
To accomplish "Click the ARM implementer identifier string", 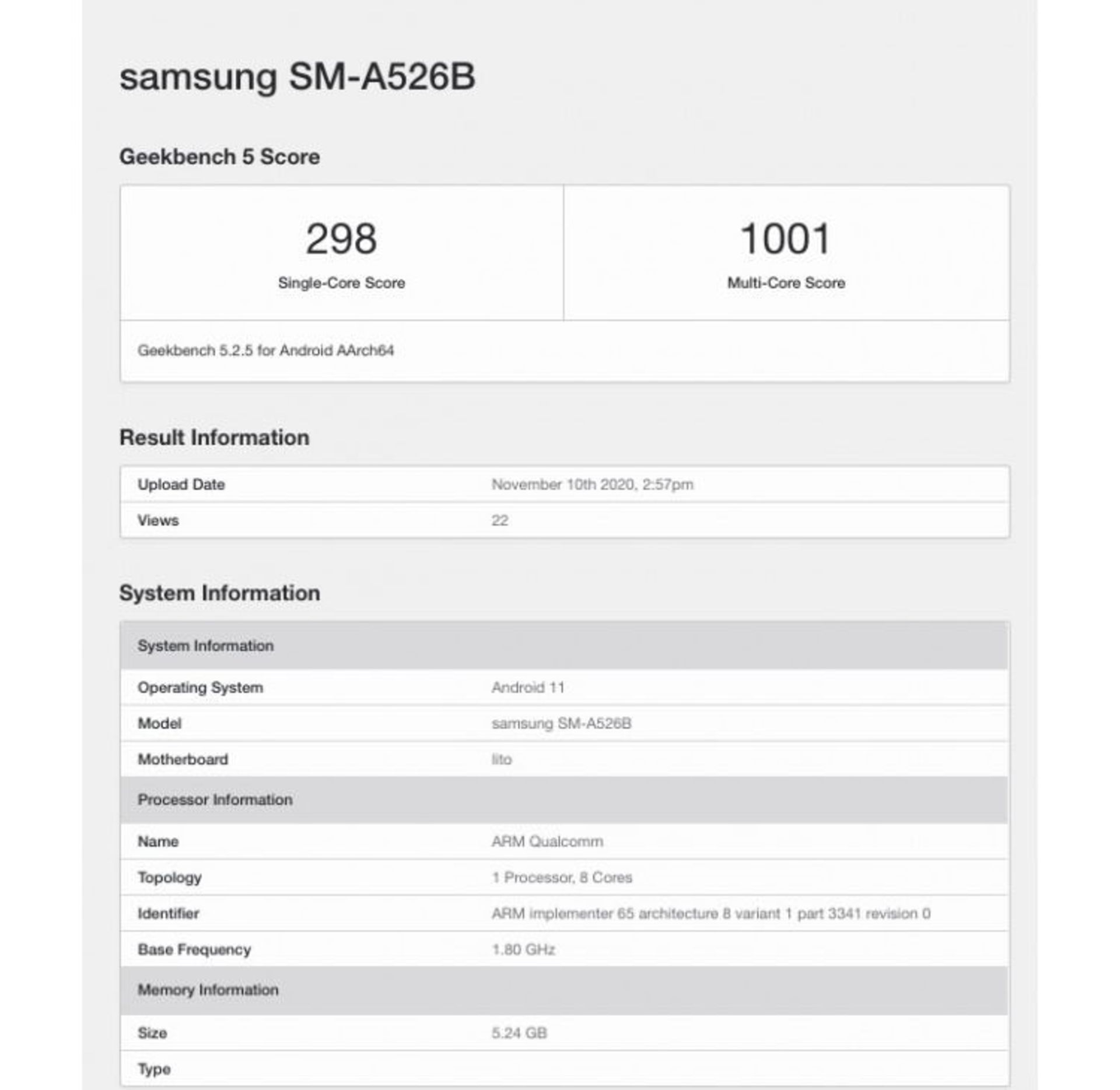I will (x=710, y=913).
